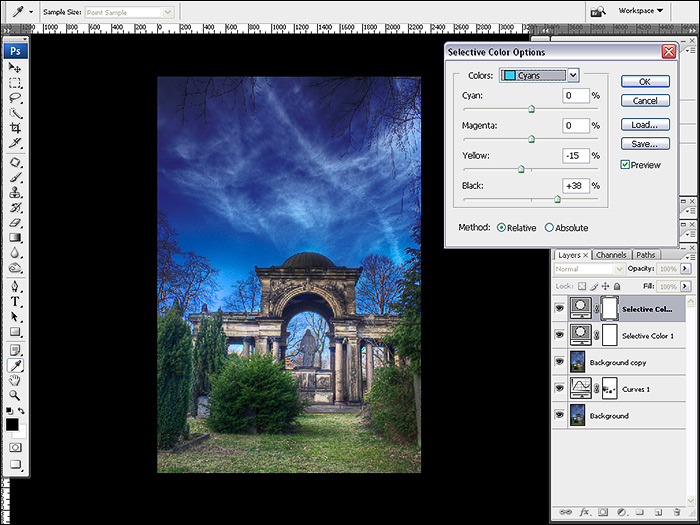Switch to the Channels tab
The height and width of the screenshot is (525, 700).
point(611,255)
